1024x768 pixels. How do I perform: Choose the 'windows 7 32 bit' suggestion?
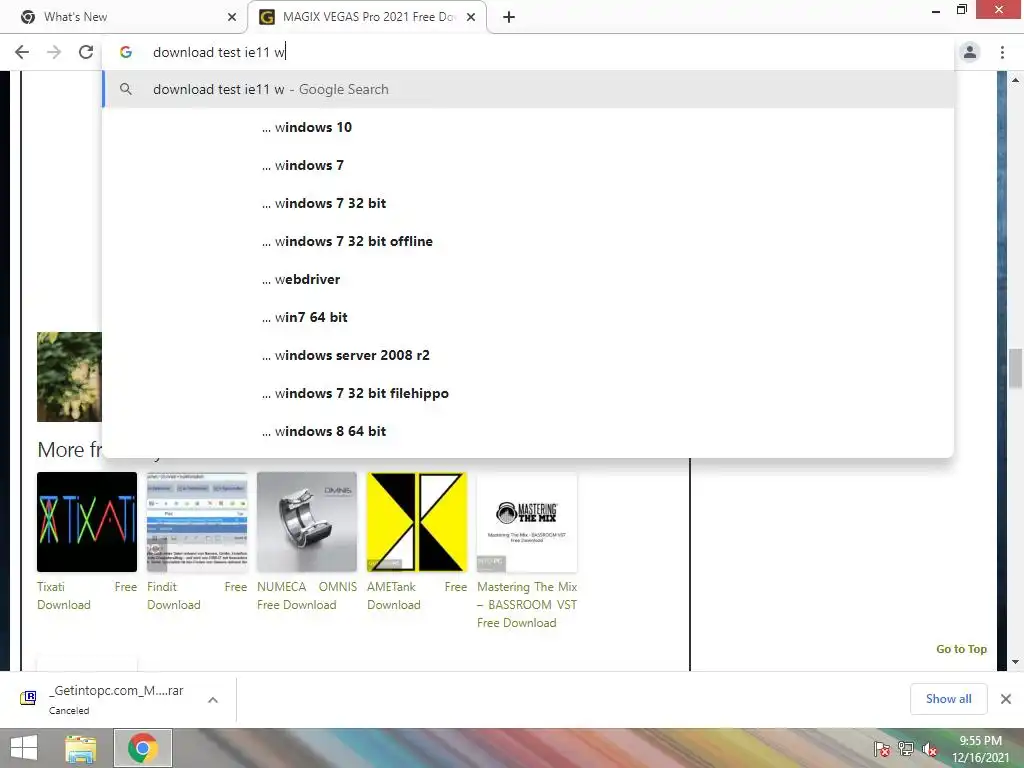(528, 203)
